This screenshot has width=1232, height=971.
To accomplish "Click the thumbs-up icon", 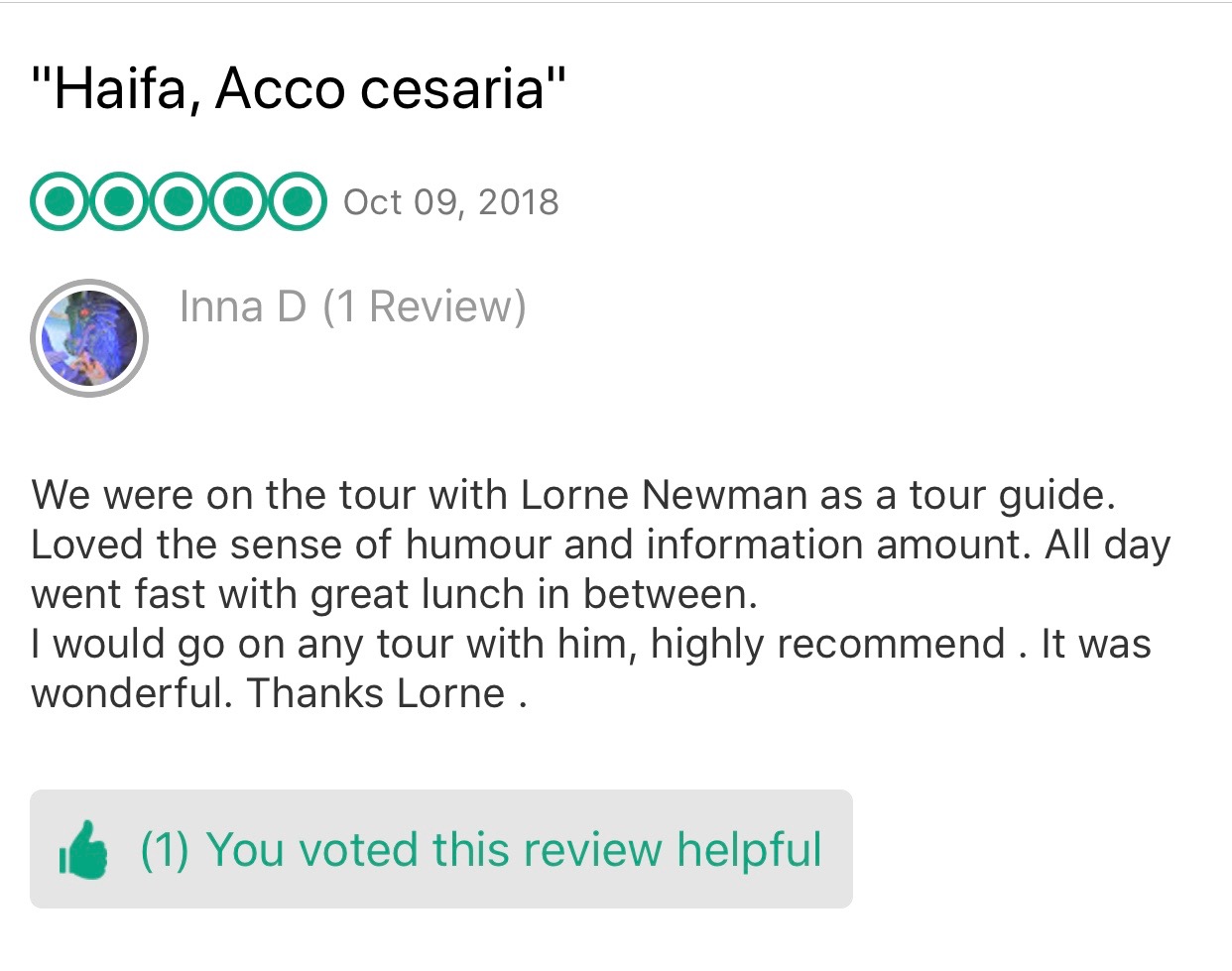I will (x=83, y=850).
